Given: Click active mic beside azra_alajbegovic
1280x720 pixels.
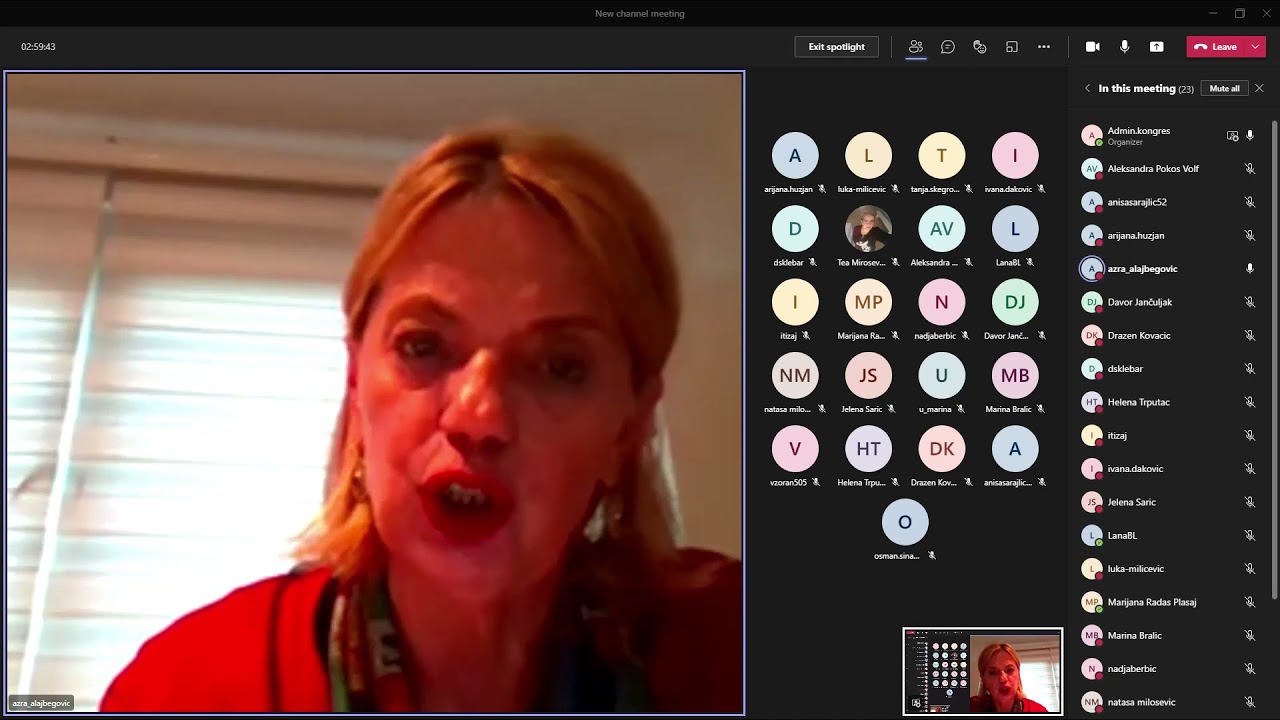Looking at the screenshot, I should click(1250, 269).
